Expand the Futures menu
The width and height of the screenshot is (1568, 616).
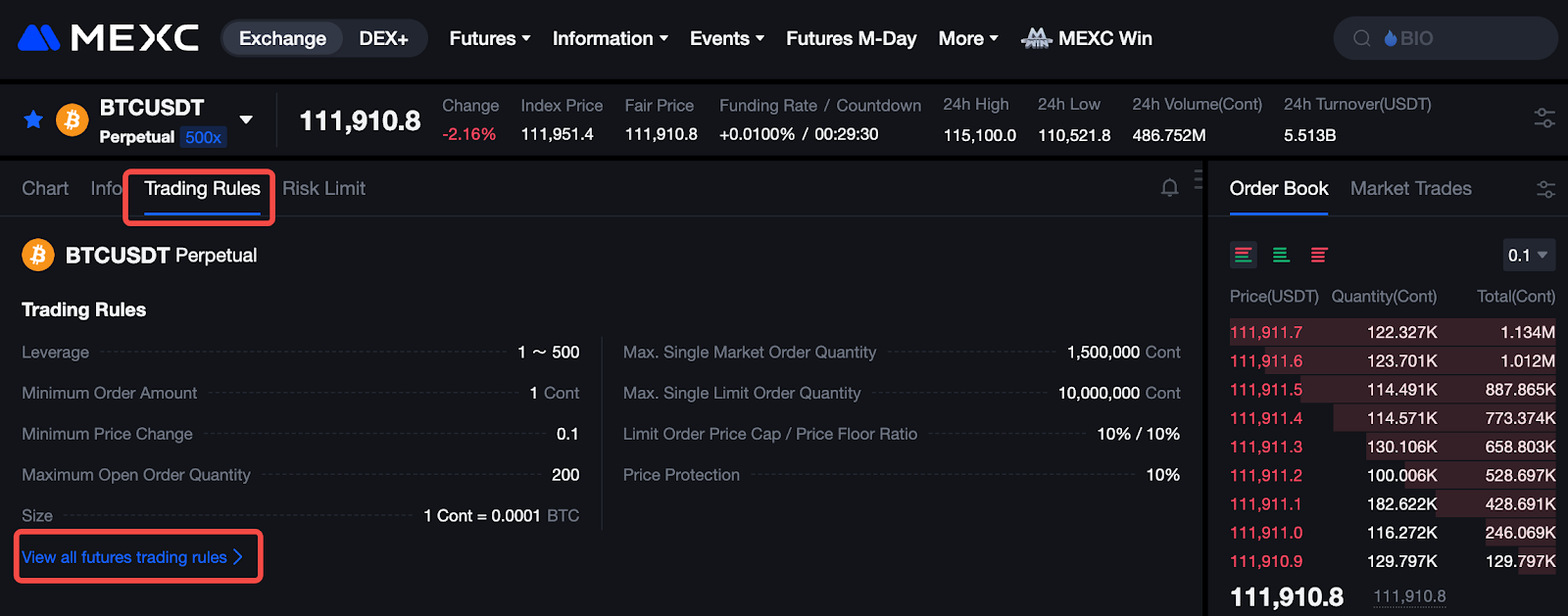click(x=489, y=38)
